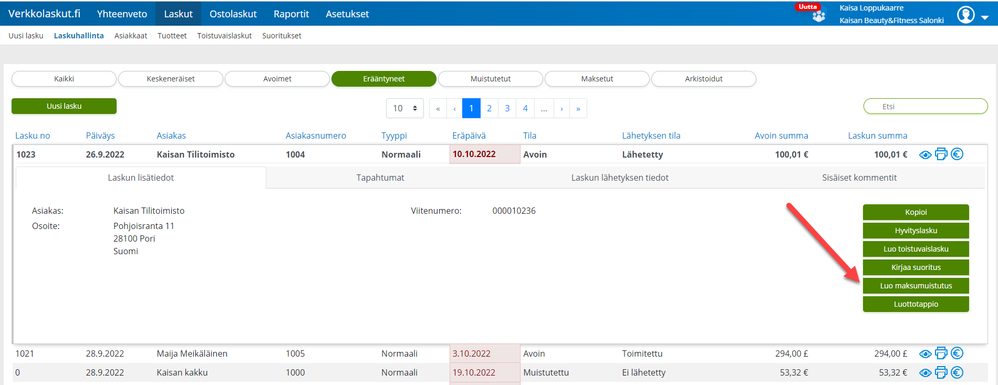Click the Luottotappio button
The image size is (998, 385).
[916, 304]
